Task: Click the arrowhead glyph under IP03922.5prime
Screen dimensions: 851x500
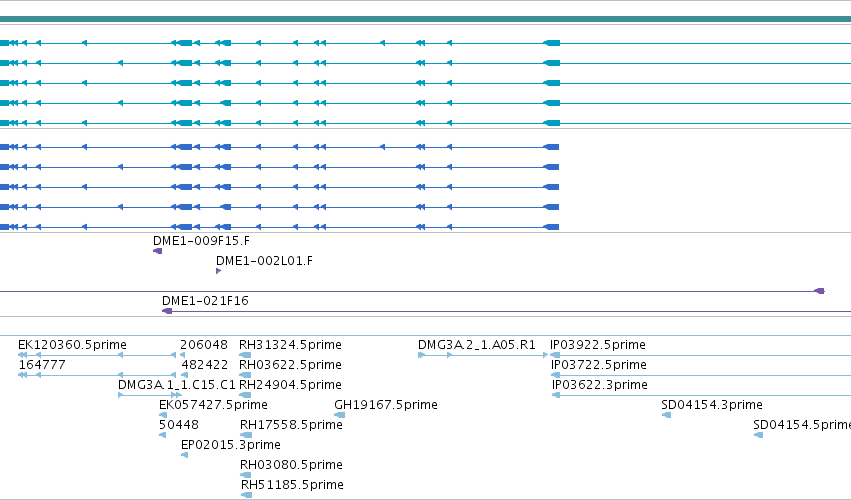Action: pyautogui.click(x=555, y=355)
